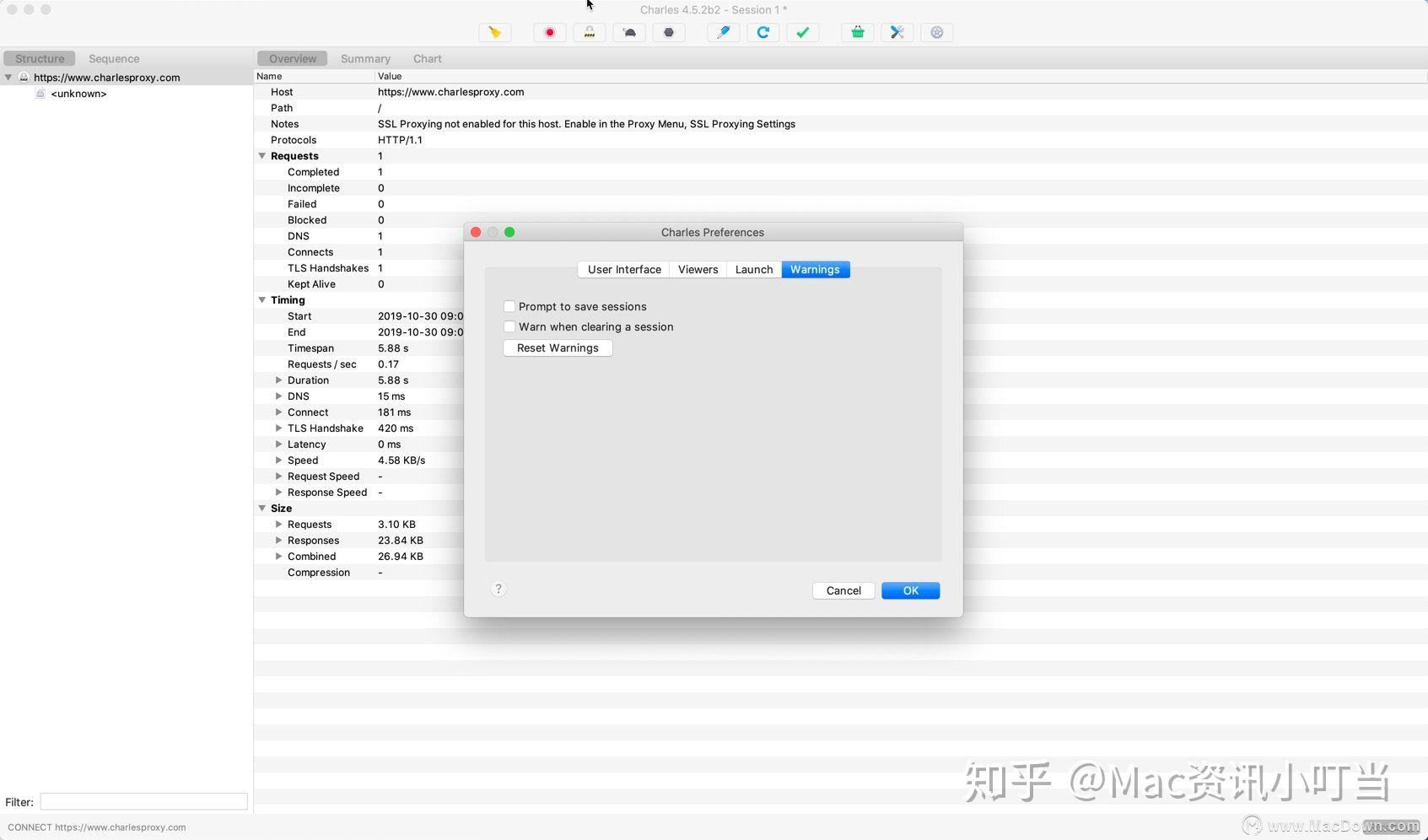The width and height of the screenshot is (1428, 840).
Task: Switch to the Launch preferences tab
Action: point(752,269)
